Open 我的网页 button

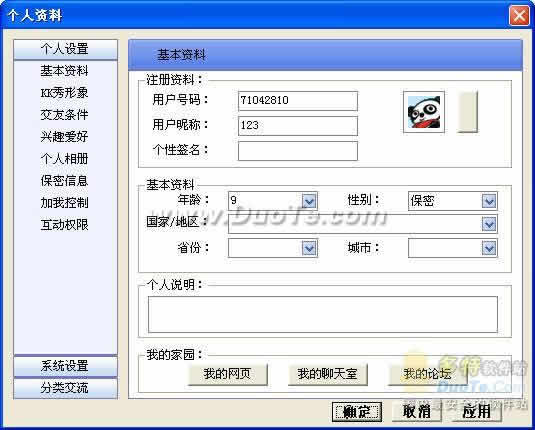pyautogui.click(x=228, y=374)
